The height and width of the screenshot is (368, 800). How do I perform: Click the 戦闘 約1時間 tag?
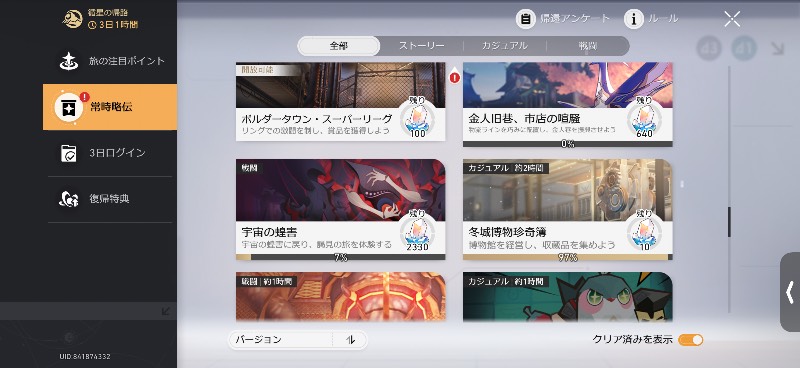266,281
